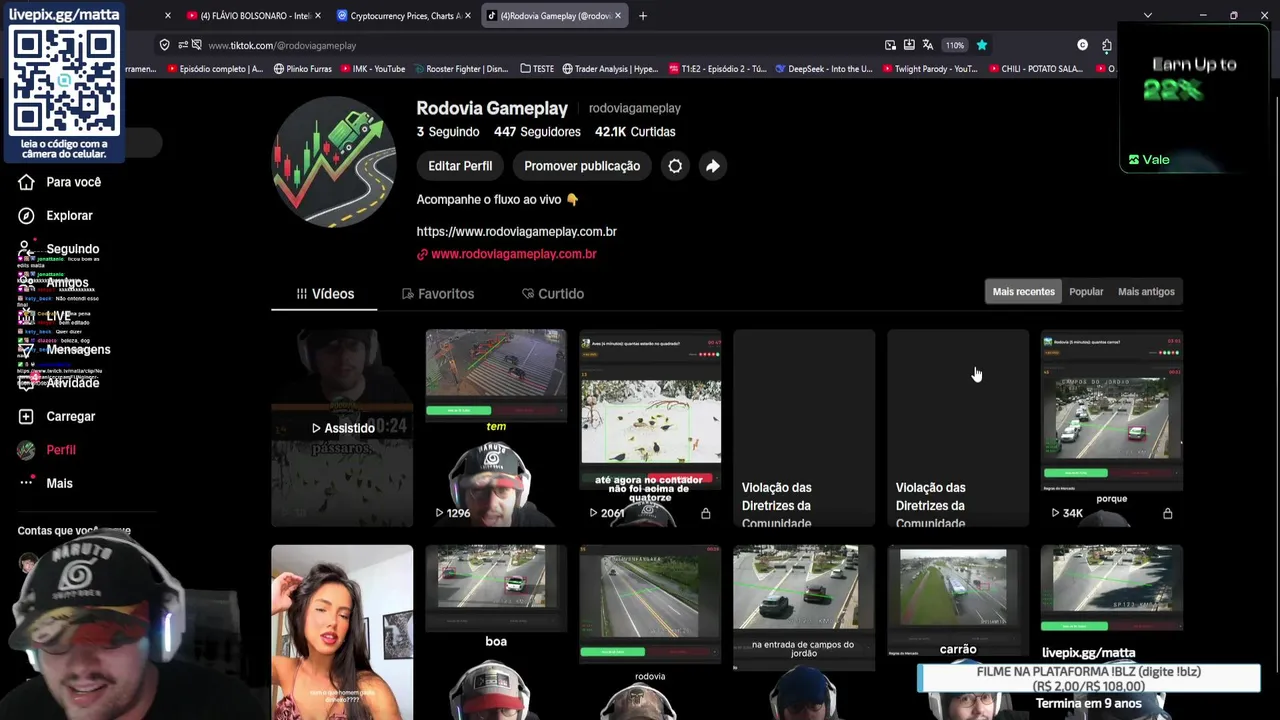Click the 3 Seguindo count
This screenshot has width=1280, height=720.
coord(448,132)
